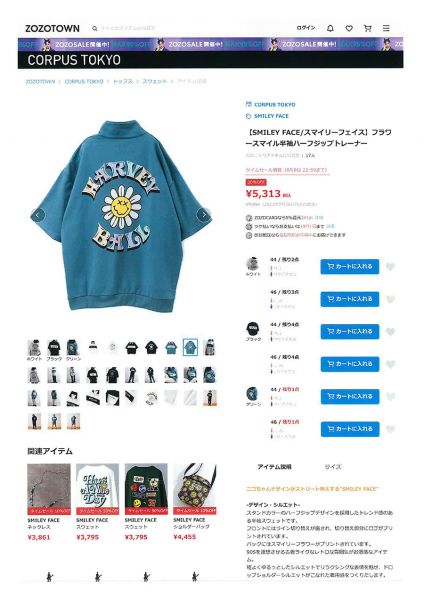Viewport: 424px width, 600px height.
Task: Favorite the green size 46 variant heart
Action: pos(390,429)
